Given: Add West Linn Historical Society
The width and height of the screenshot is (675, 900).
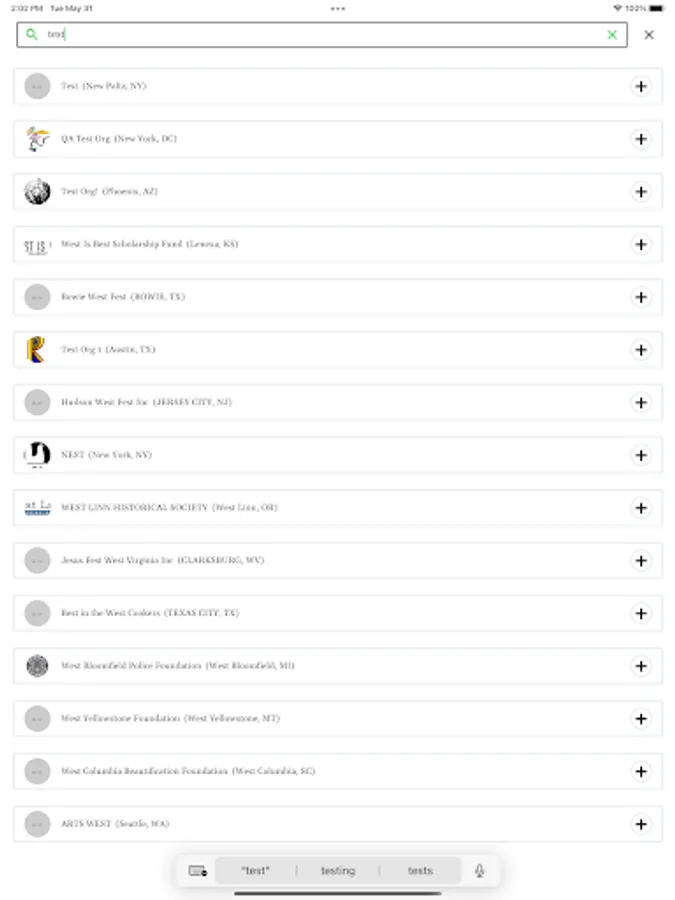Looking at the screenshot, I should point(641,508).
